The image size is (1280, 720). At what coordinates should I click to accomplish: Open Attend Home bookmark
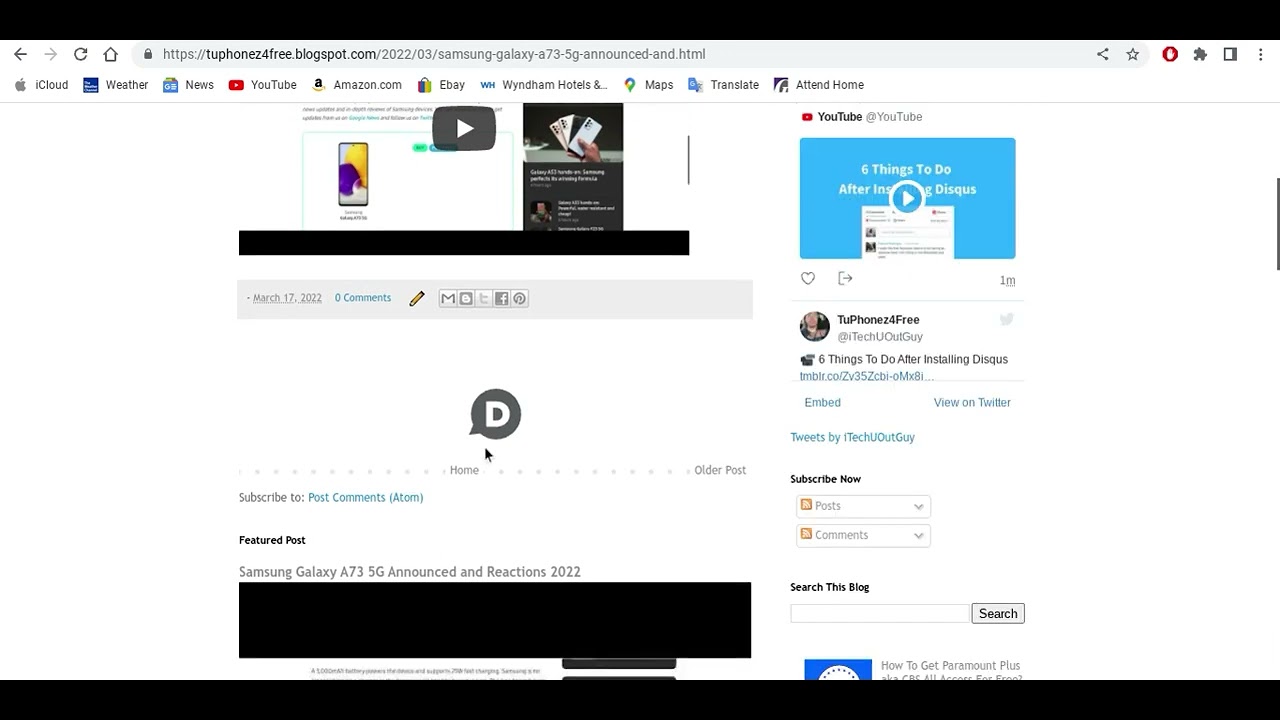819,85
